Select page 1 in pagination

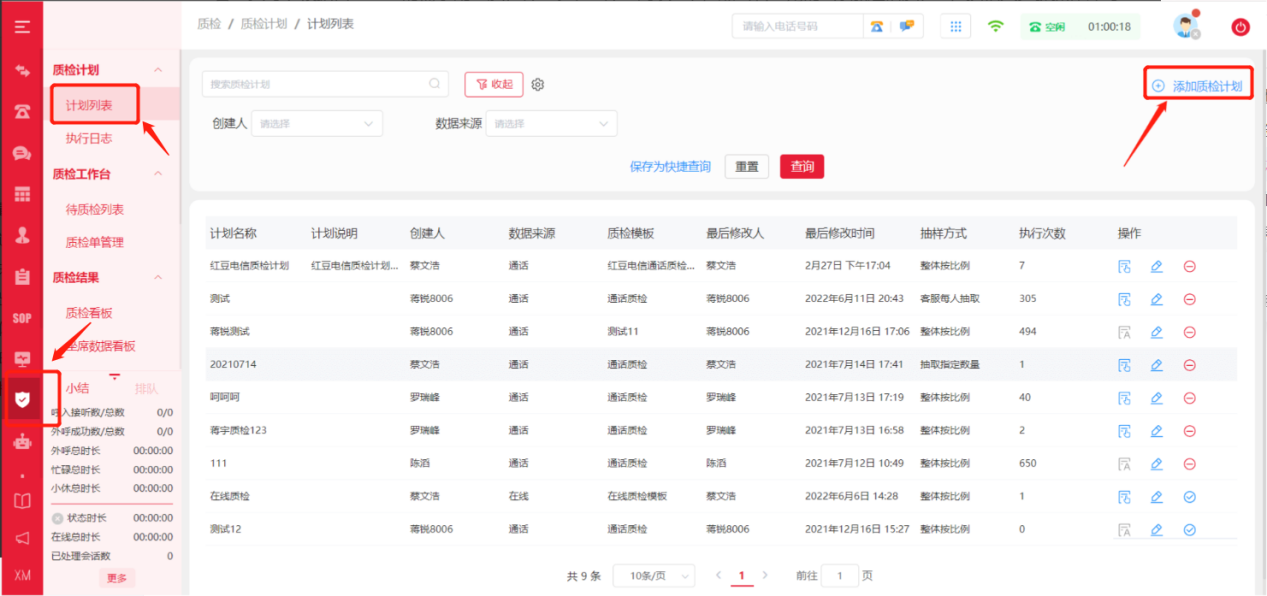tap(742, 576)
